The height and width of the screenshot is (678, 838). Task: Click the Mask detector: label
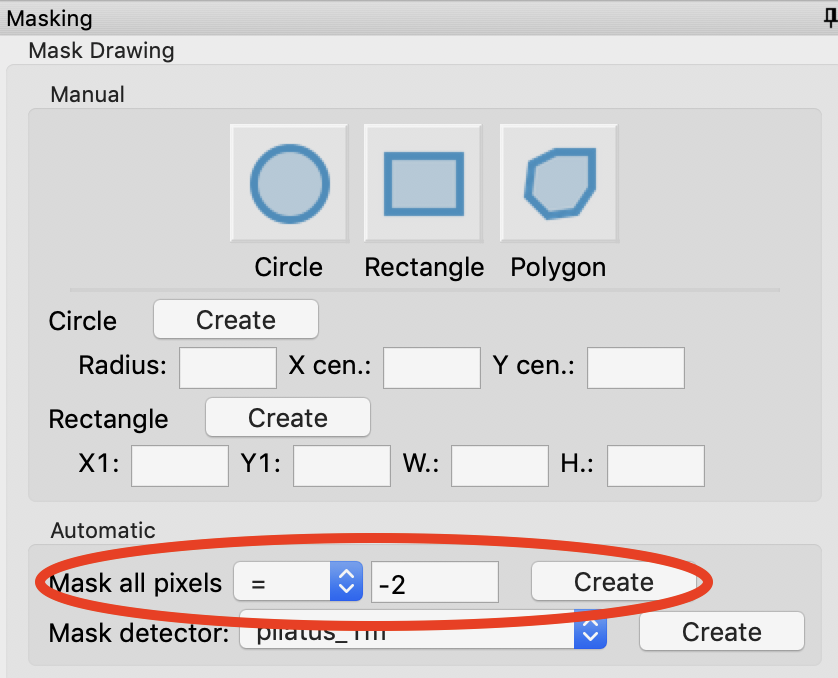(x=139, y=633)
